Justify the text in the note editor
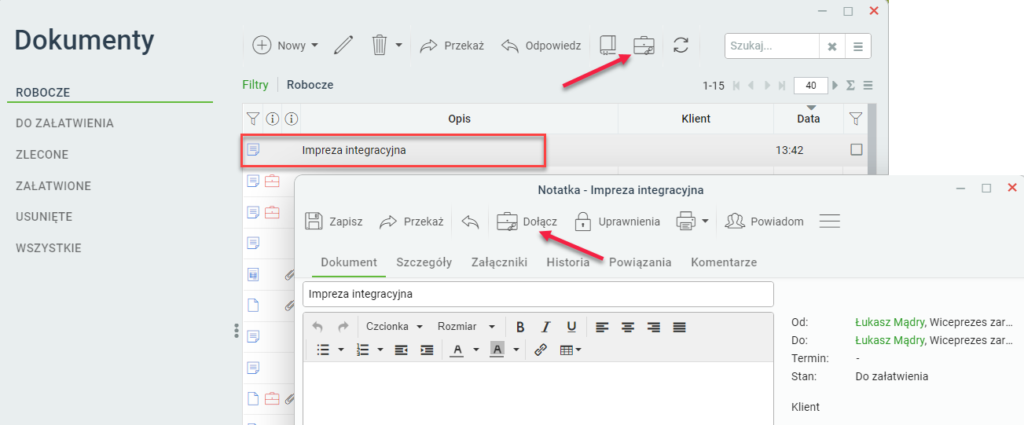 point(679,327)
